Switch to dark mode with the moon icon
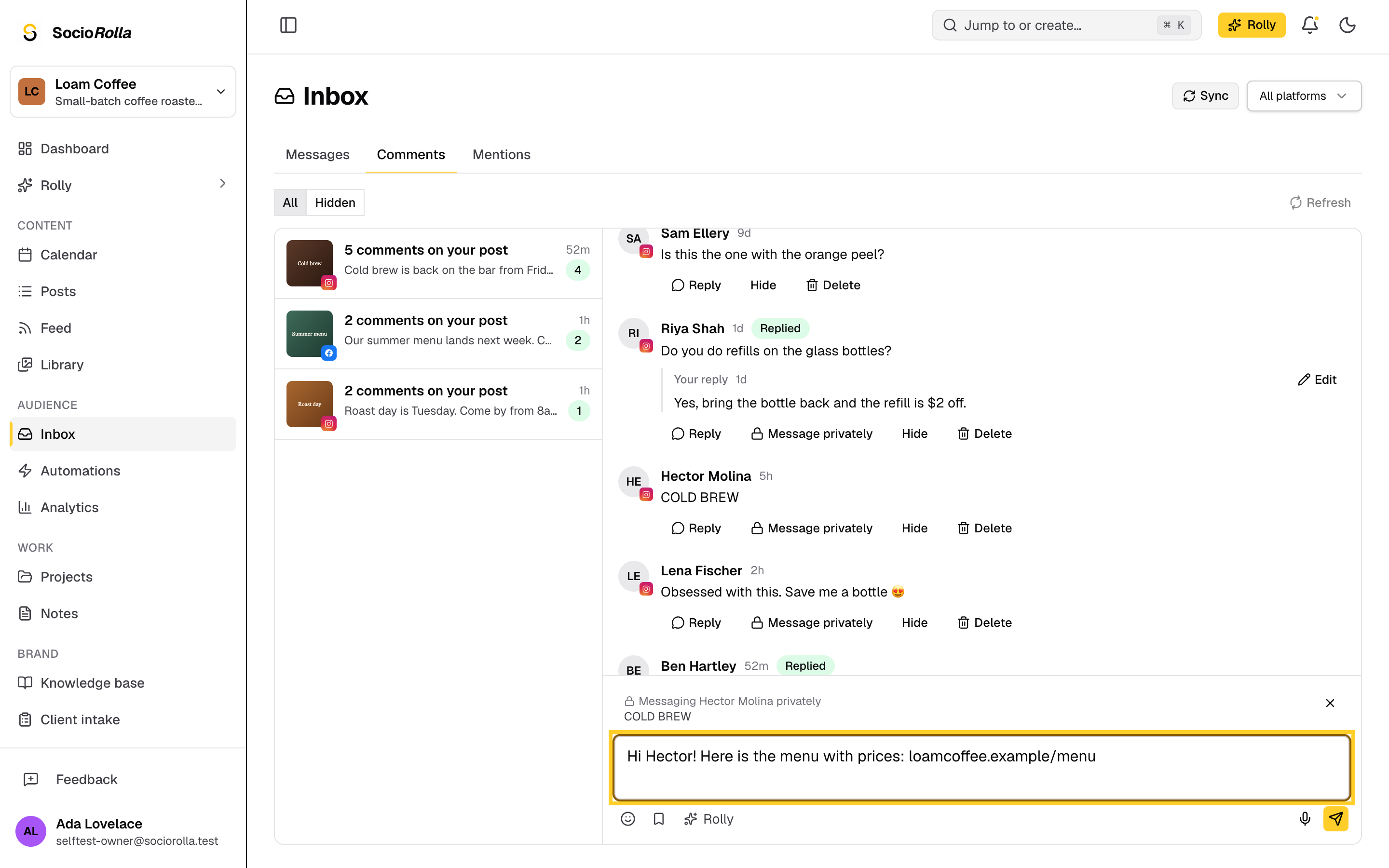 1347,25
